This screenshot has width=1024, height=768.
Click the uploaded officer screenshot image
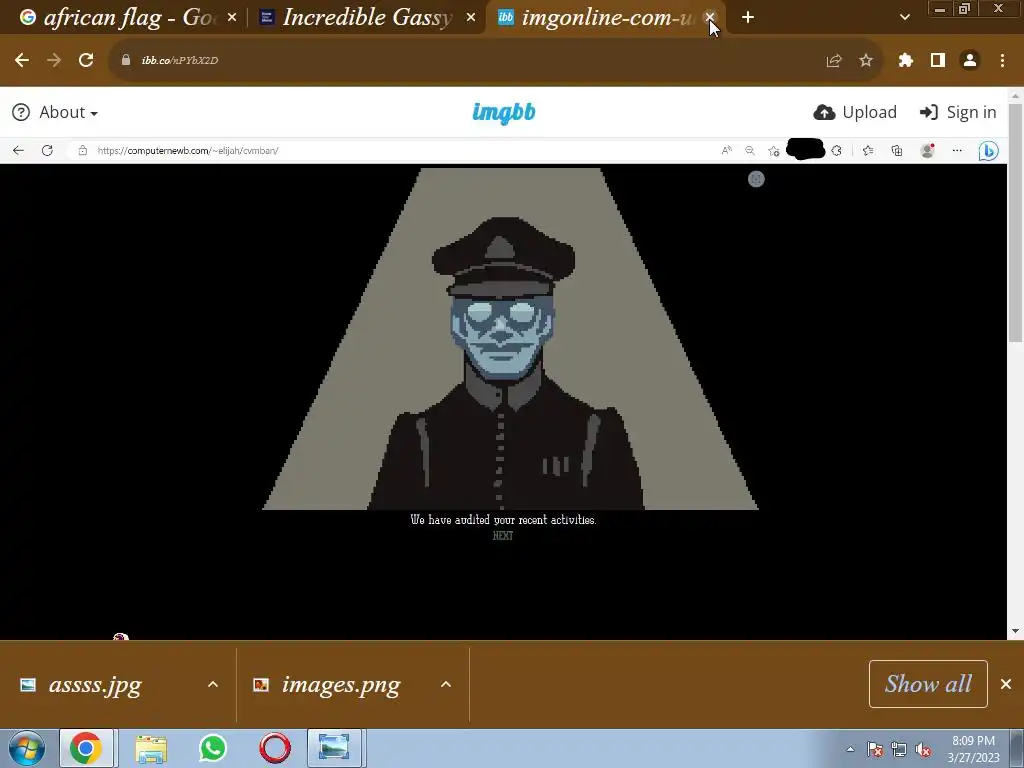(504, 389)
